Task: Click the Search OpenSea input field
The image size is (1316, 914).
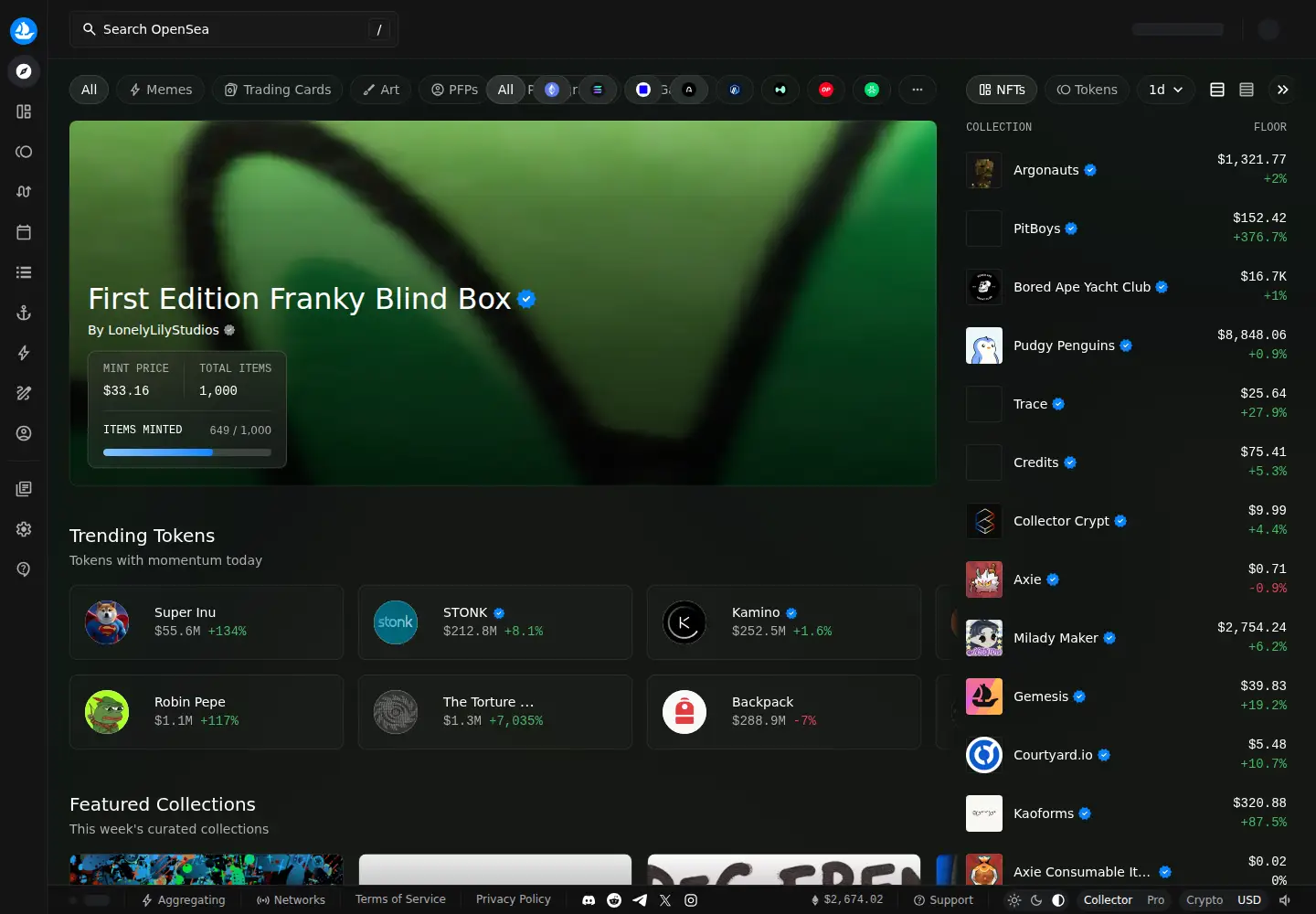Action: (234, 29)
